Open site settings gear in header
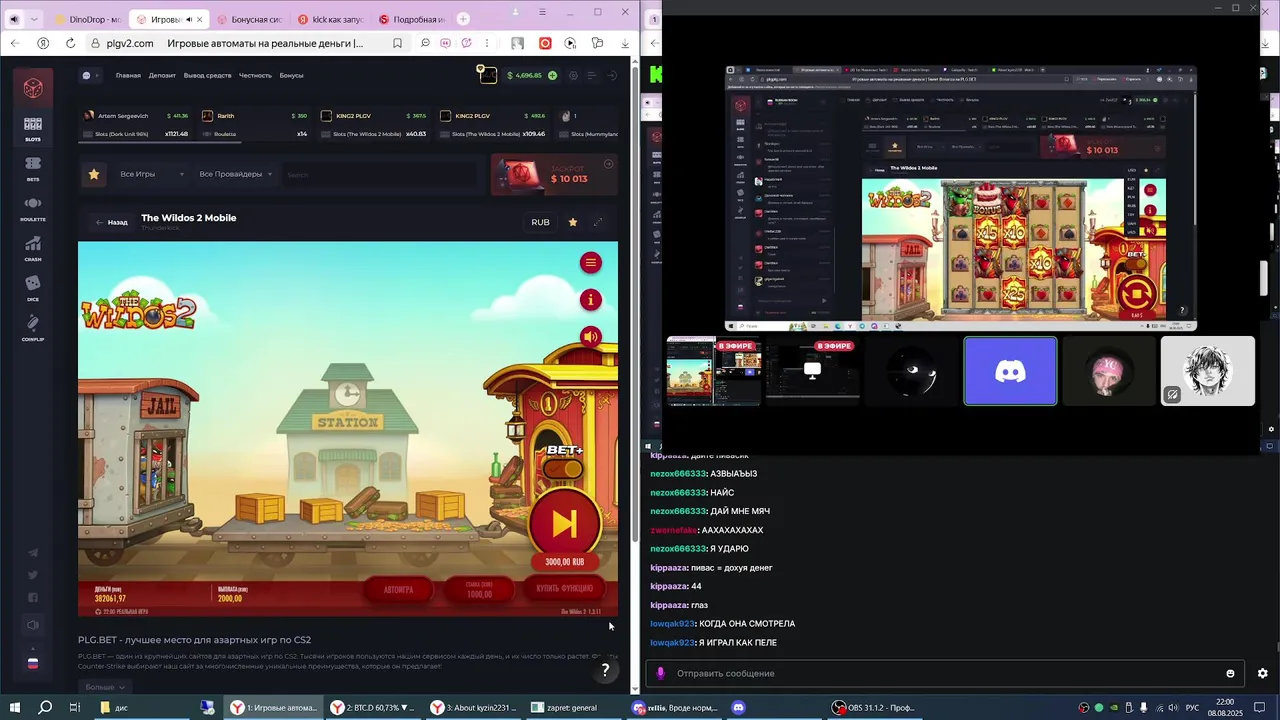The width and height of the screenshot is (1280, 720). [573, 75]
